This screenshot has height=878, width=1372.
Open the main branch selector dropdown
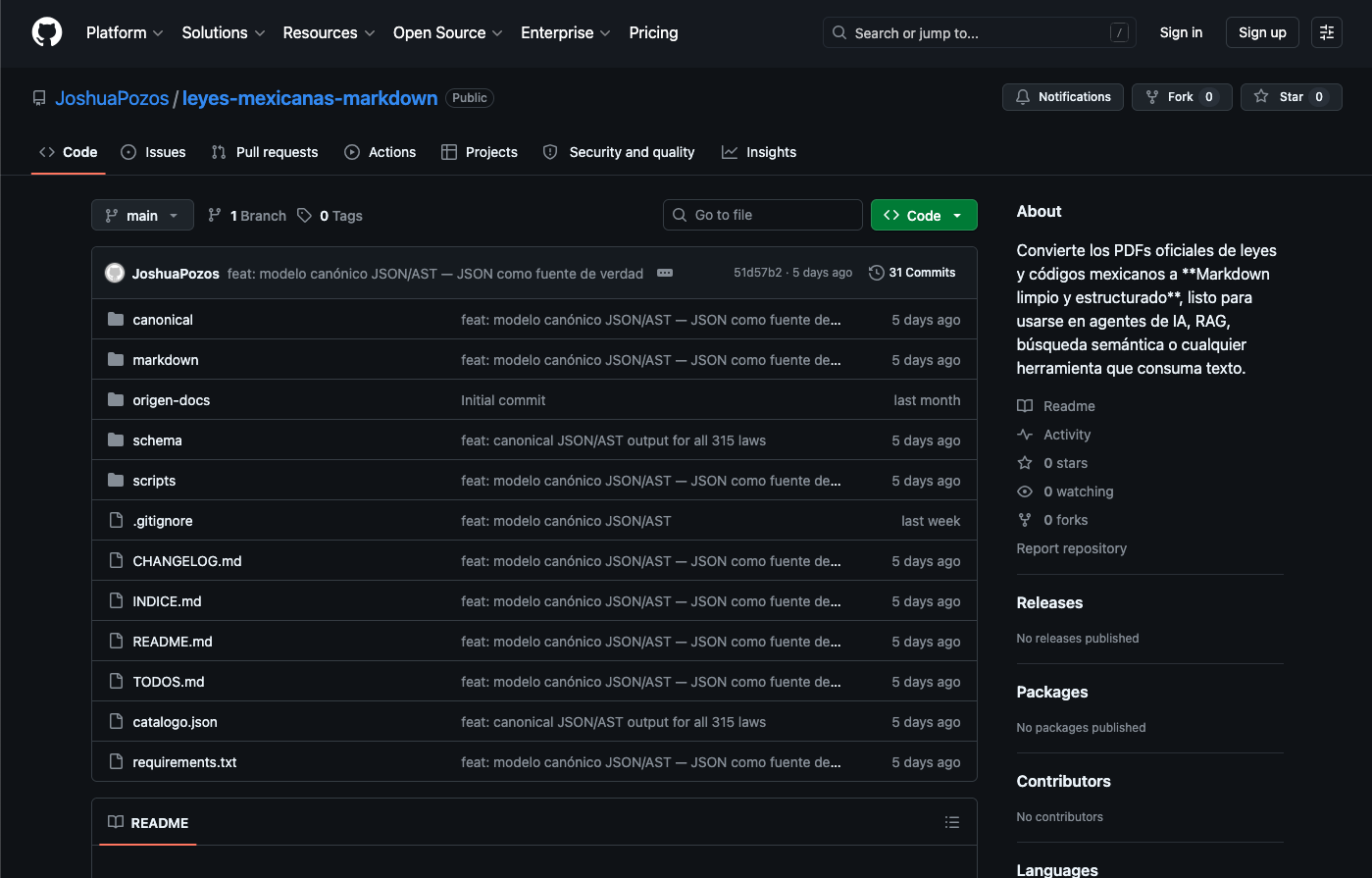point(142,215)
